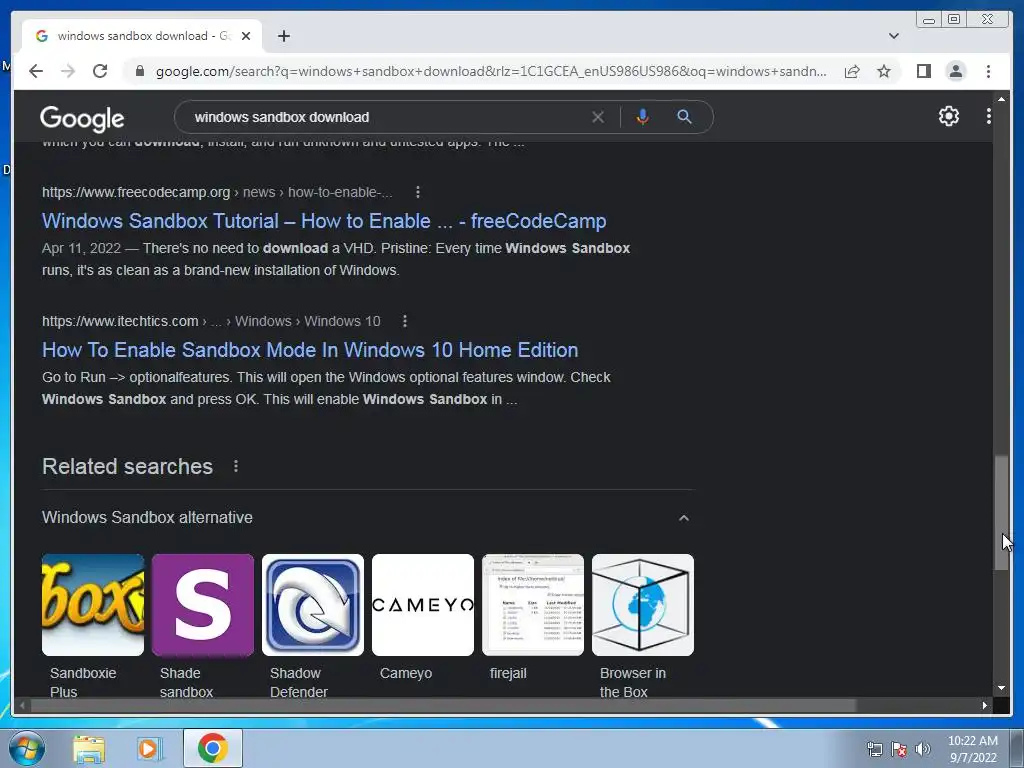
Task: Click the vertical scrollbar up arrow
Action: (x=1000, y=99)
